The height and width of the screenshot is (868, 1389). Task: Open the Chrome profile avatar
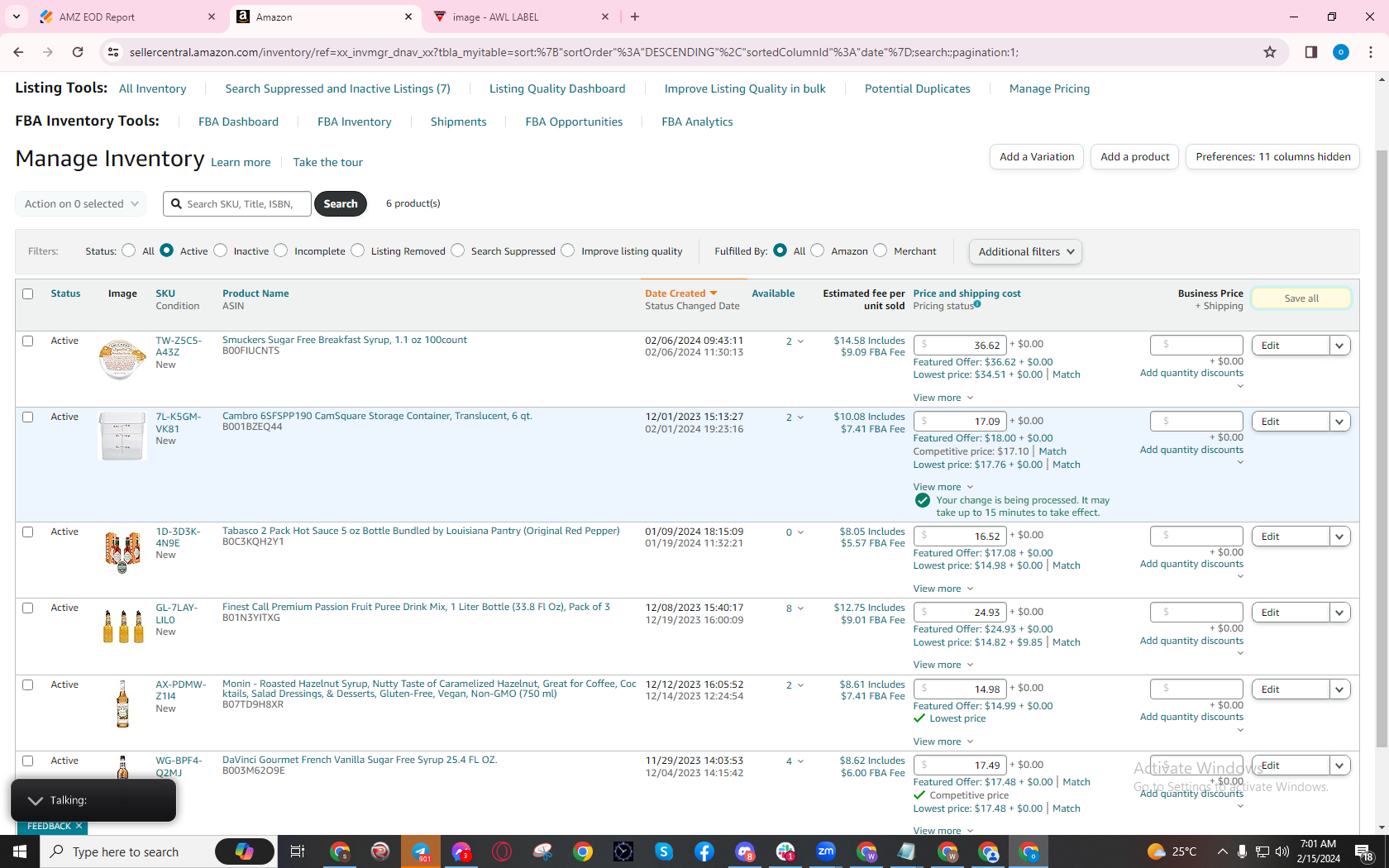click(1341, 52)
